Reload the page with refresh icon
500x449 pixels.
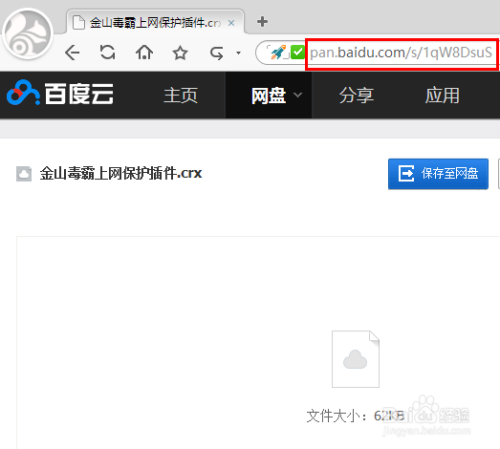point(108,52)
